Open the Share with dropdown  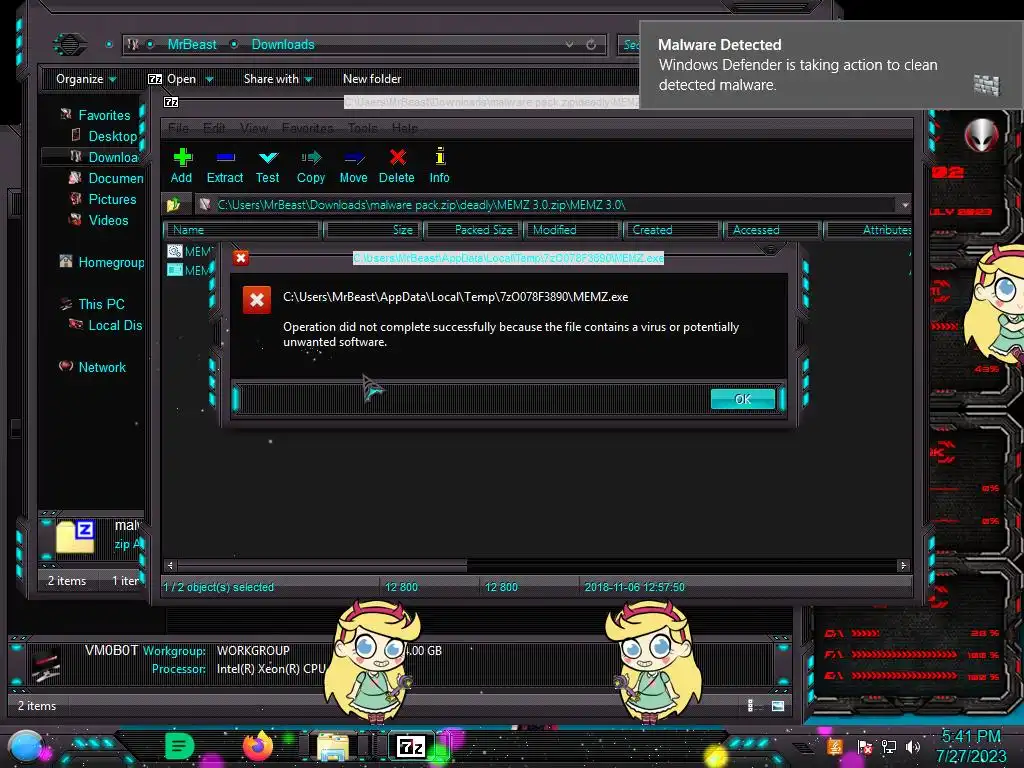point(278,79)
